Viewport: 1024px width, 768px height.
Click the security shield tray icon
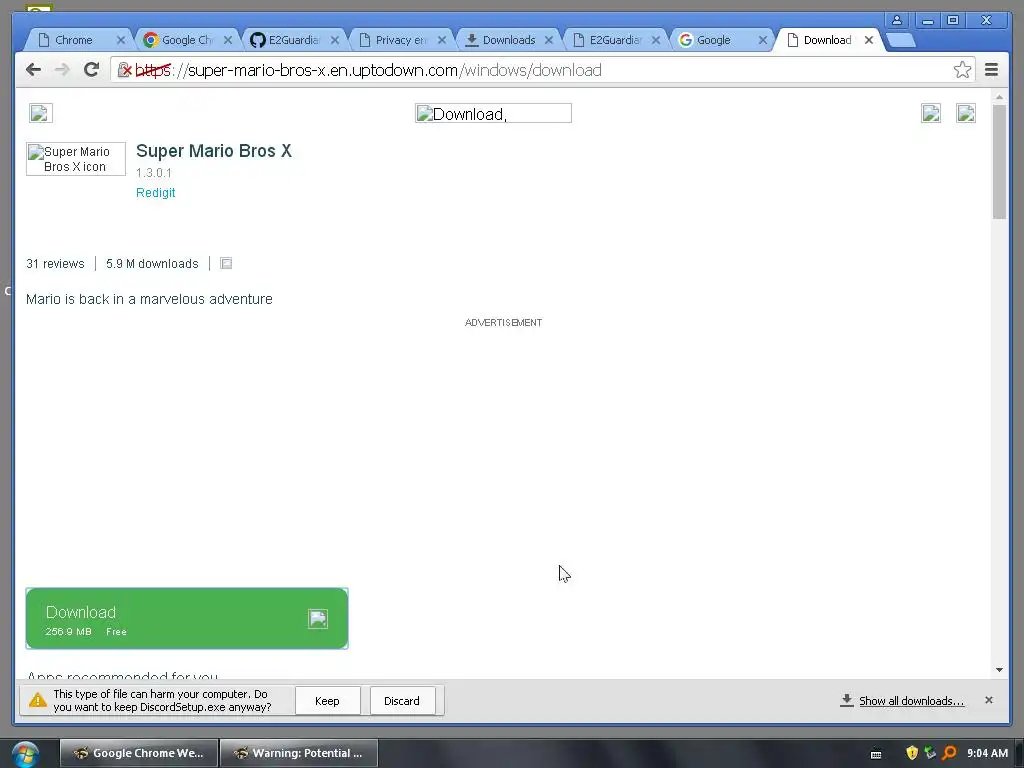pyautogui.click(x=912, y=753)
